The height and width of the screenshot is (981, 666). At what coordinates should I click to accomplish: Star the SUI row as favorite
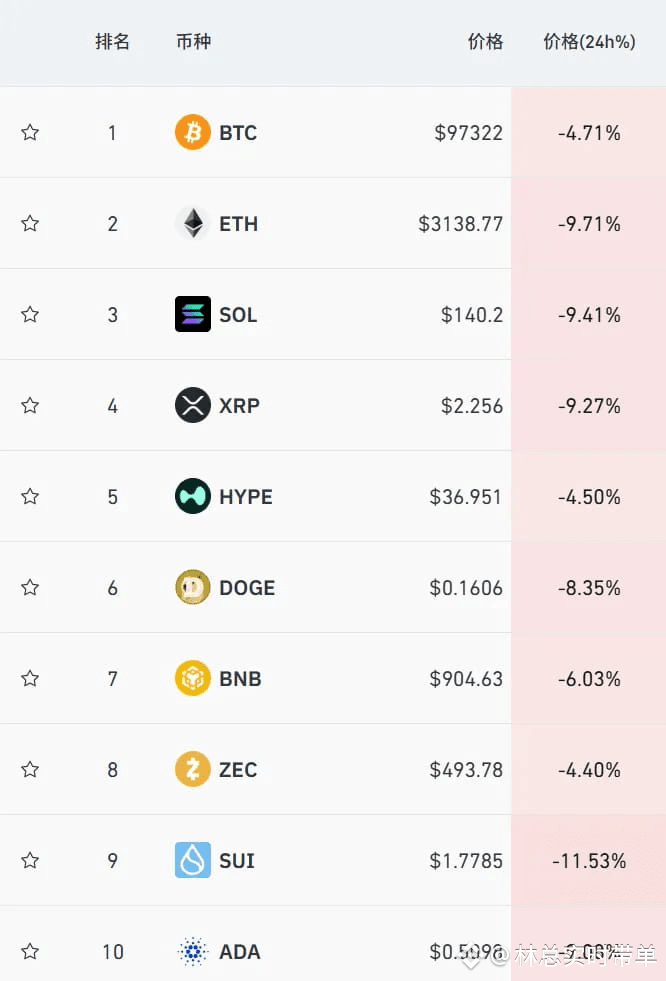pos(30,860)
